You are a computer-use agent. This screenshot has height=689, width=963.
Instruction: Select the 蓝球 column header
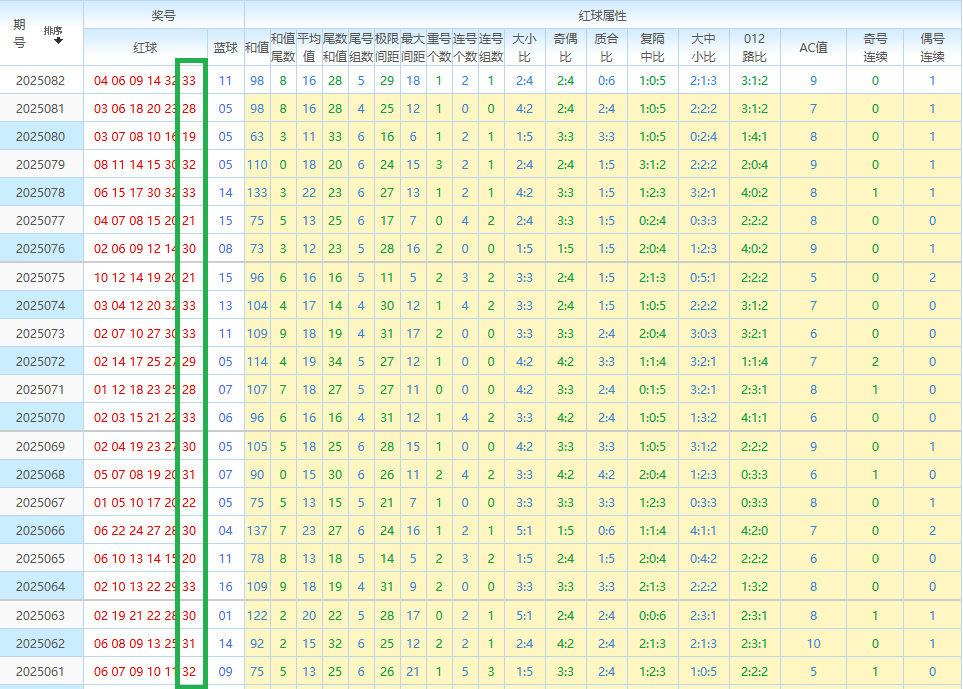pyautogui.click(x=225, y=47)
